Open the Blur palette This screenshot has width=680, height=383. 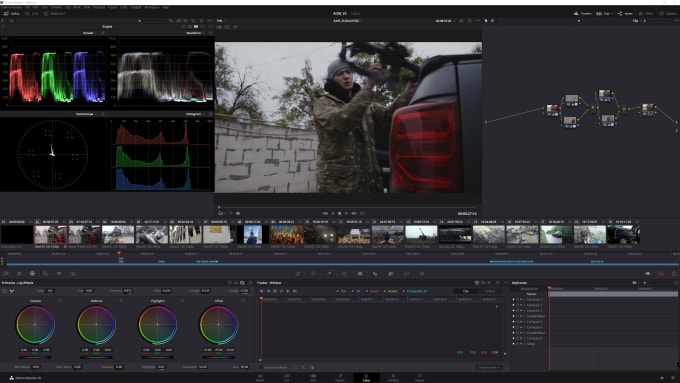click(391, 274)
